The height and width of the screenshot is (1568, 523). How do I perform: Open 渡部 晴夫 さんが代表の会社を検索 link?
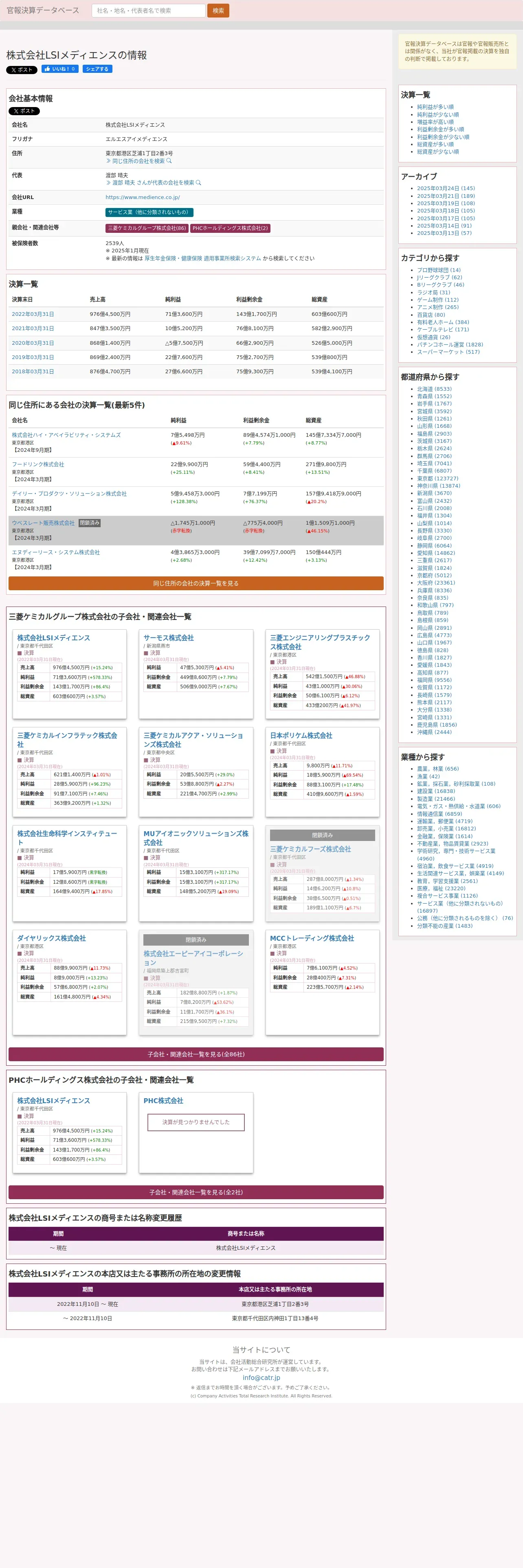(154, 183)
